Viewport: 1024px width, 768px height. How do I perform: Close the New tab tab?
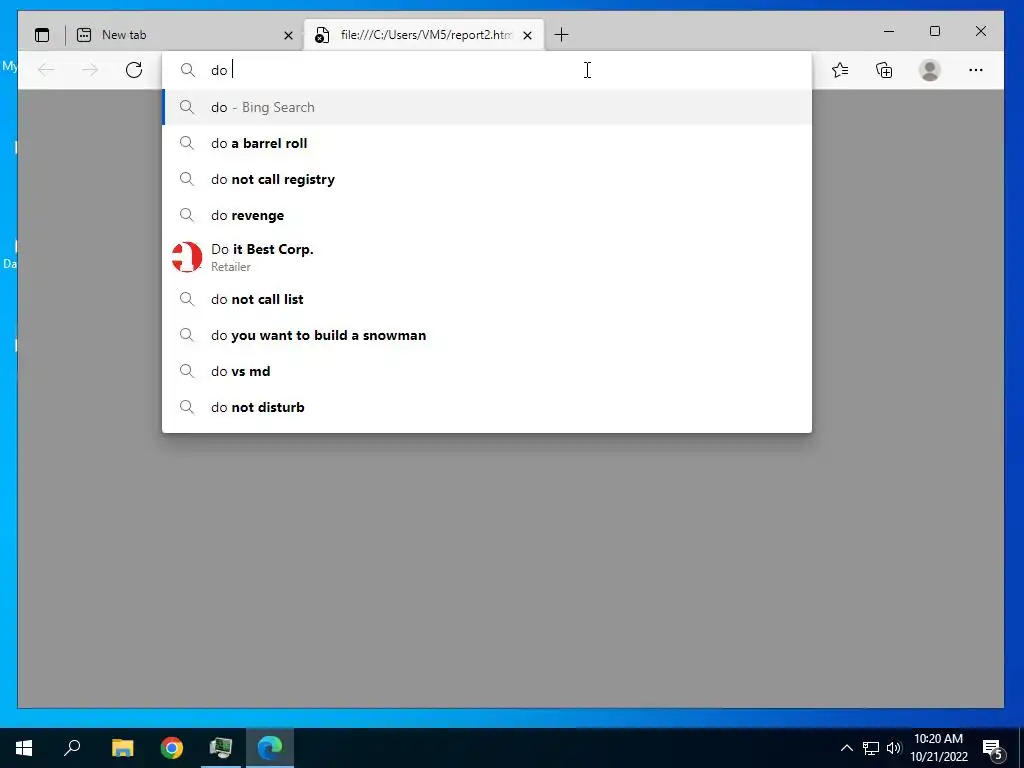pyautogui.click(x=288, y=35)
